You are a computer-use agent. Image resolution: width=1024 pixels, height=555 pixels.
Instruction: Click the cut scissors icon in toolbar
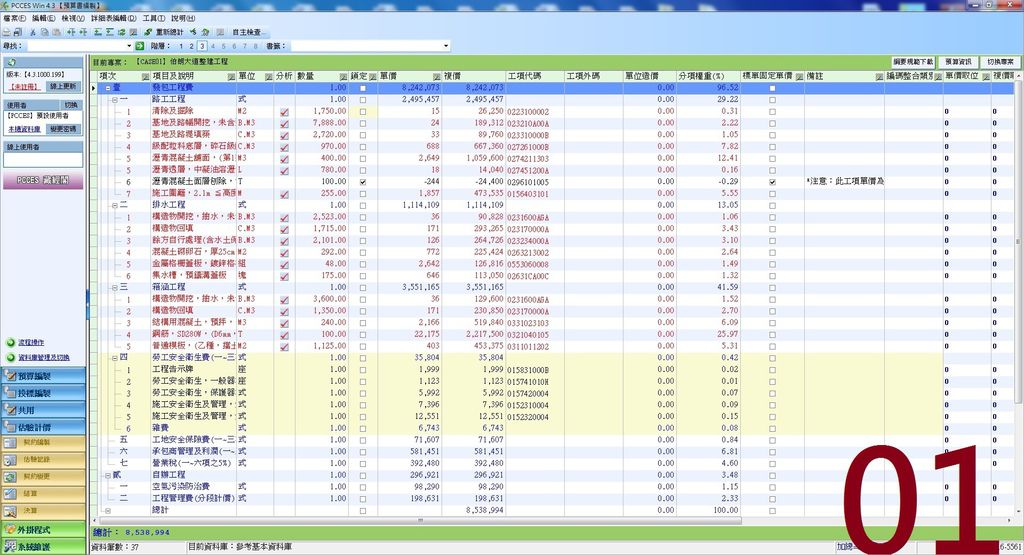32,32
